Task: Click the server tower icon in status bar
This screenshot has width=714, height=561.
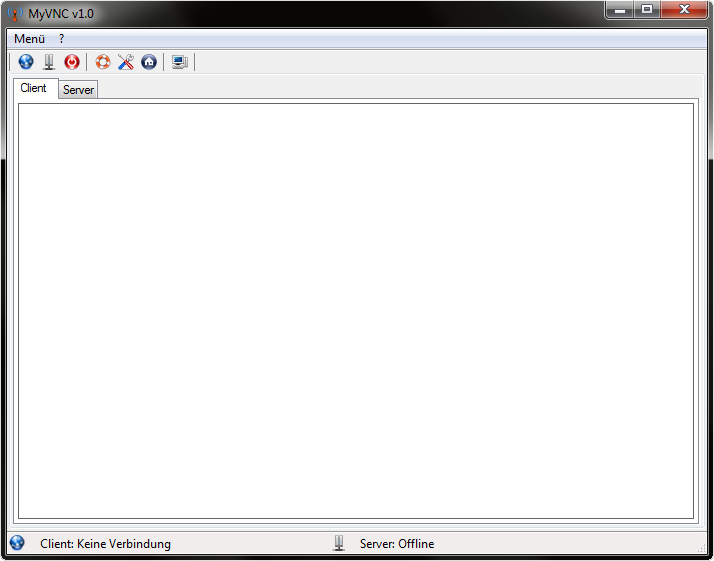Action: 339,543
